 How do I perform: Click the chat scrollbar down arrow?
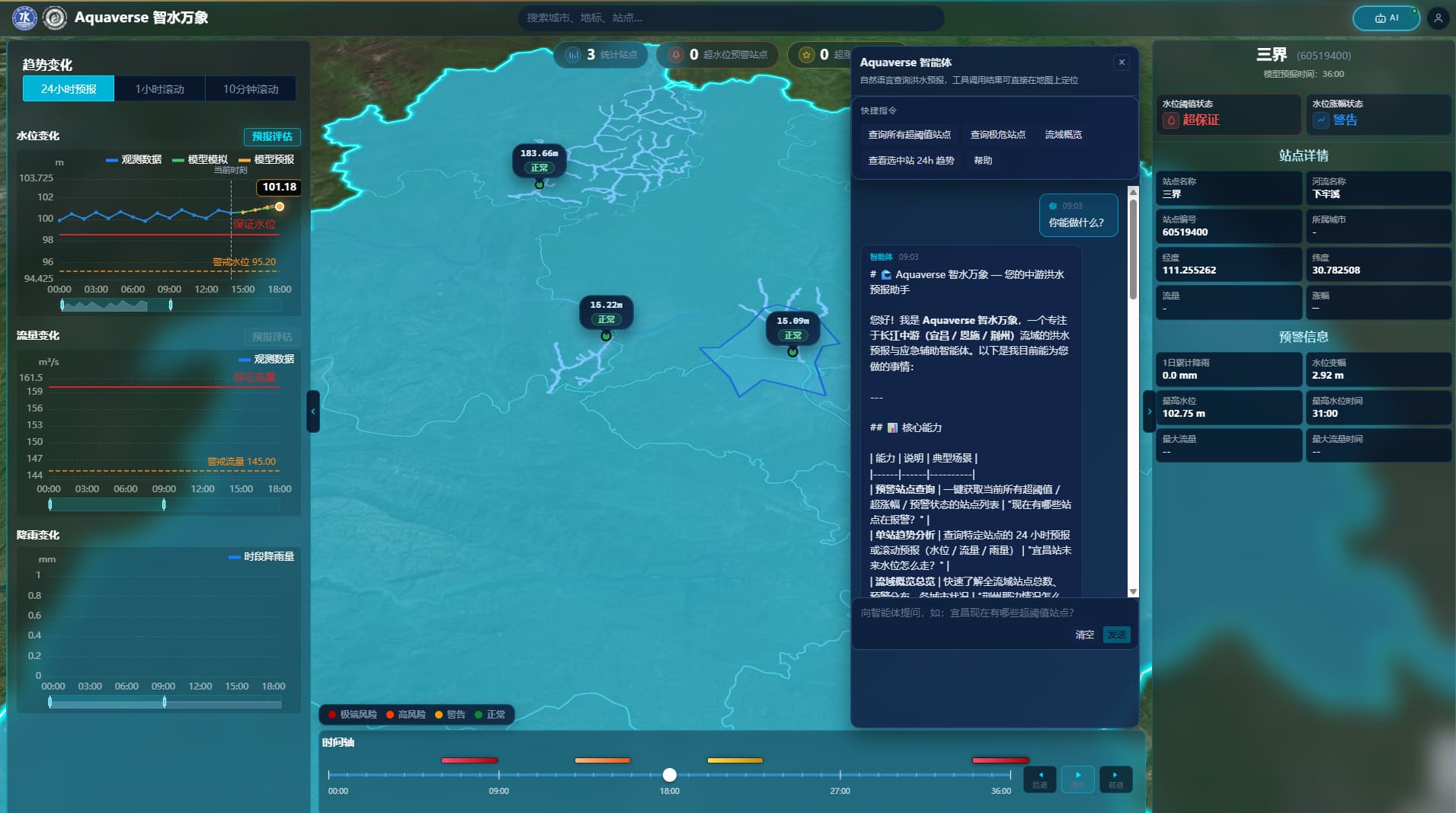(x=1133, y=592)
